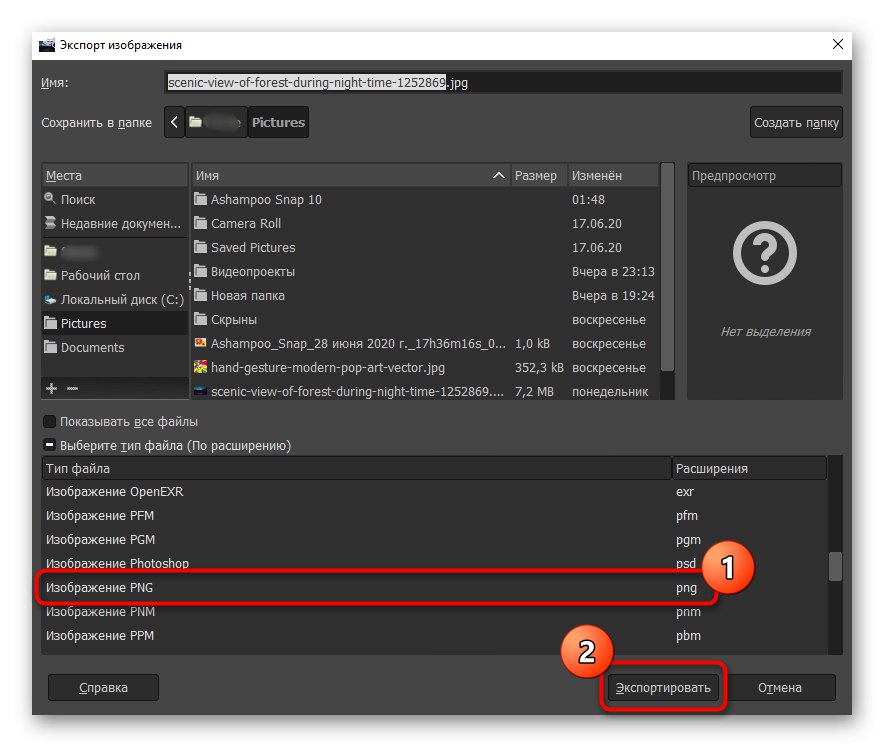Viewport: 884px width, 747px height.
Task: Click the back arrow in path bar
Action: [174, 122]
